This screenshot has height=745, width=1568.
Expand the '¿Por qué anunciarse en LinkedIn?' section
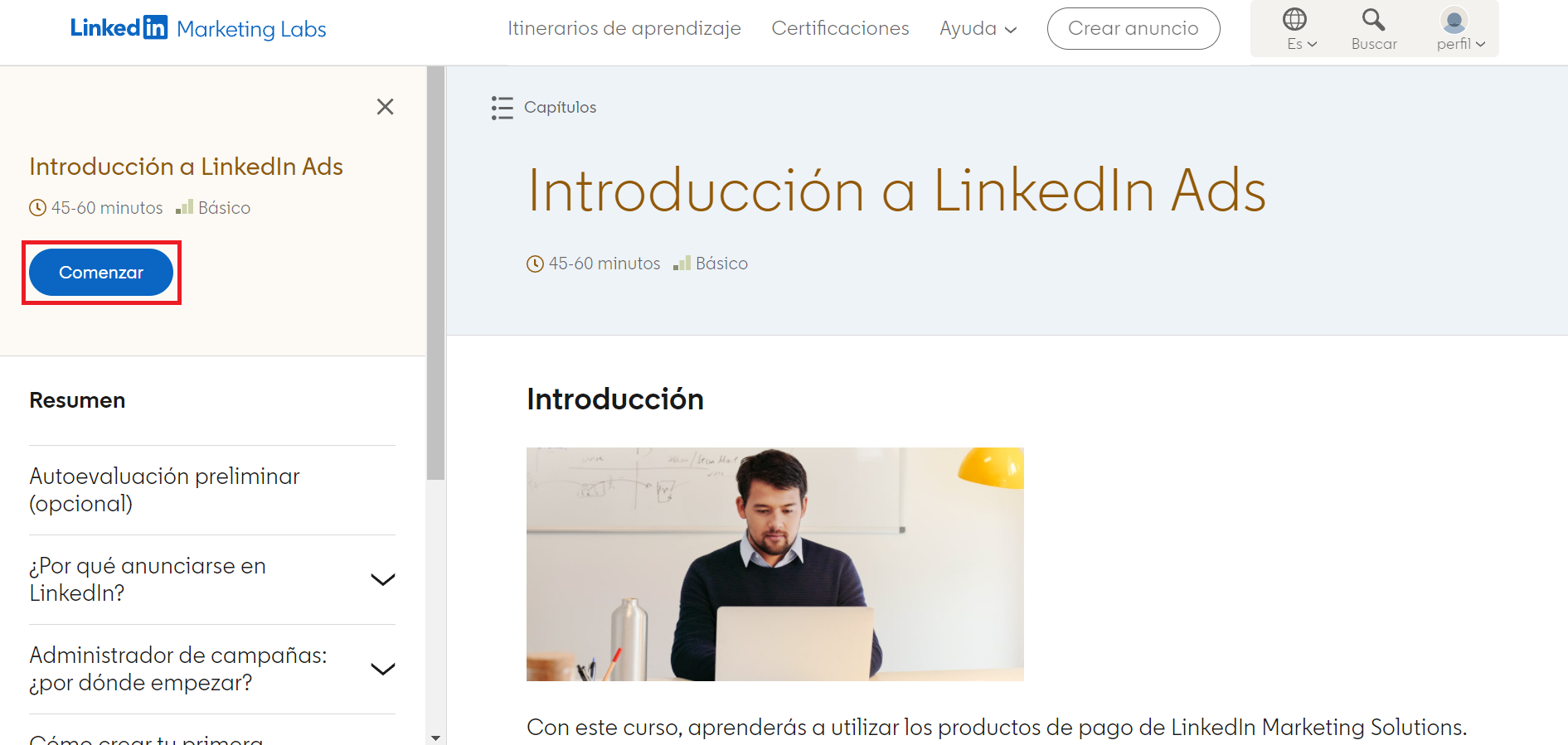(x=382, y=579)
